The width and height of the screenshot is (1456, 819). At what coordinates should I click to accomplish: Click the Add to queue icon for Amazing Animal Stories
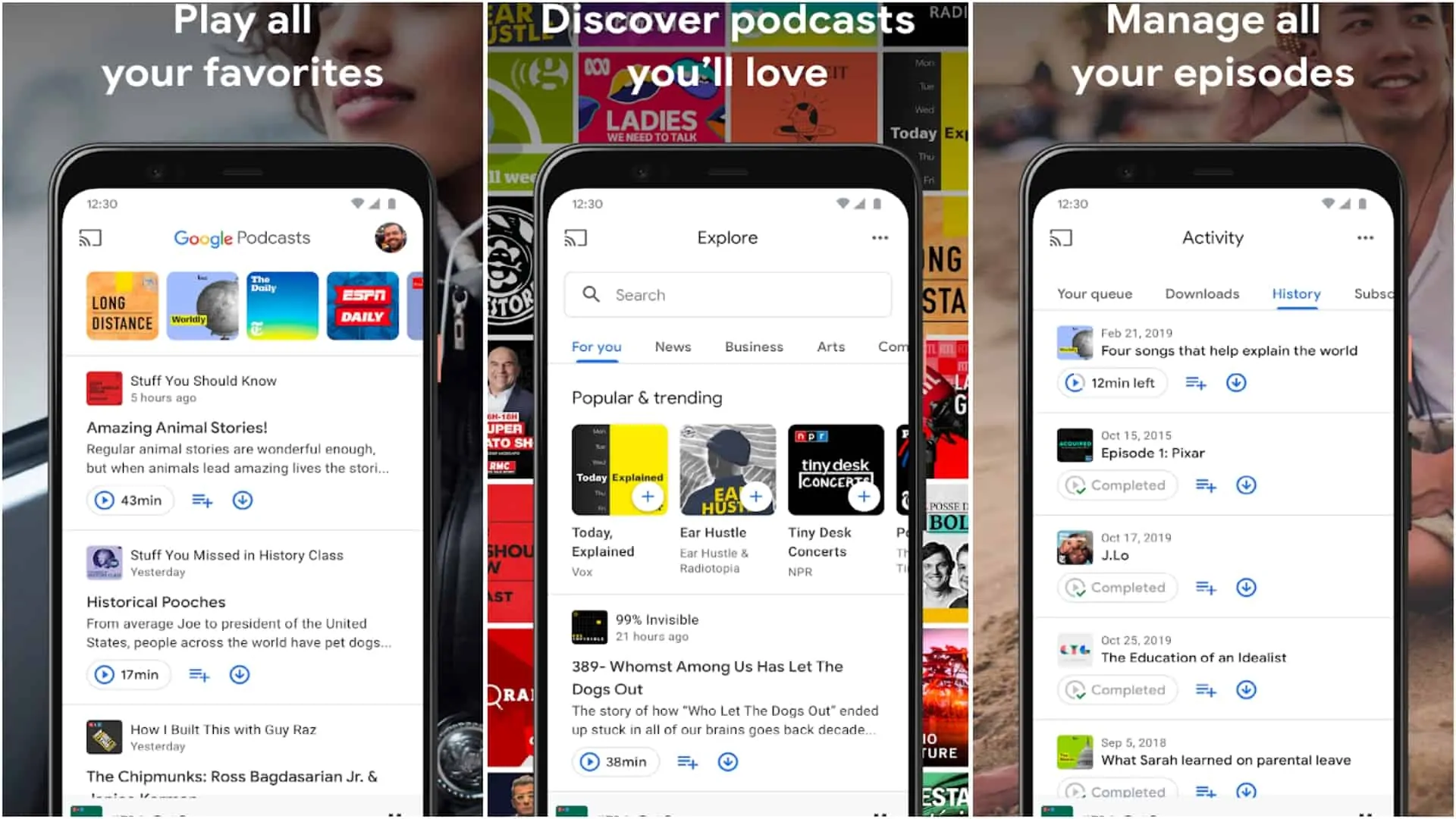(x=200, y=500)
